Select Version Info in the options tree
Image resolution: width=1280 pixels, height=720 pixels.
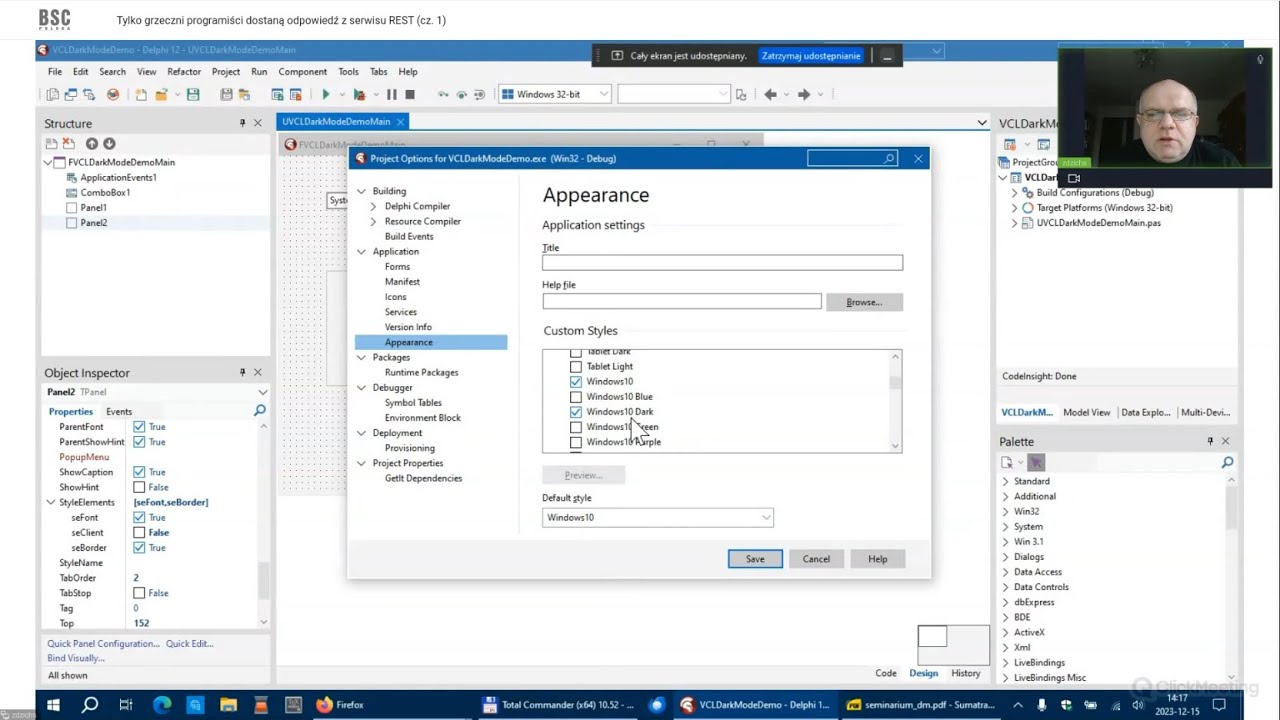point(408,327)
